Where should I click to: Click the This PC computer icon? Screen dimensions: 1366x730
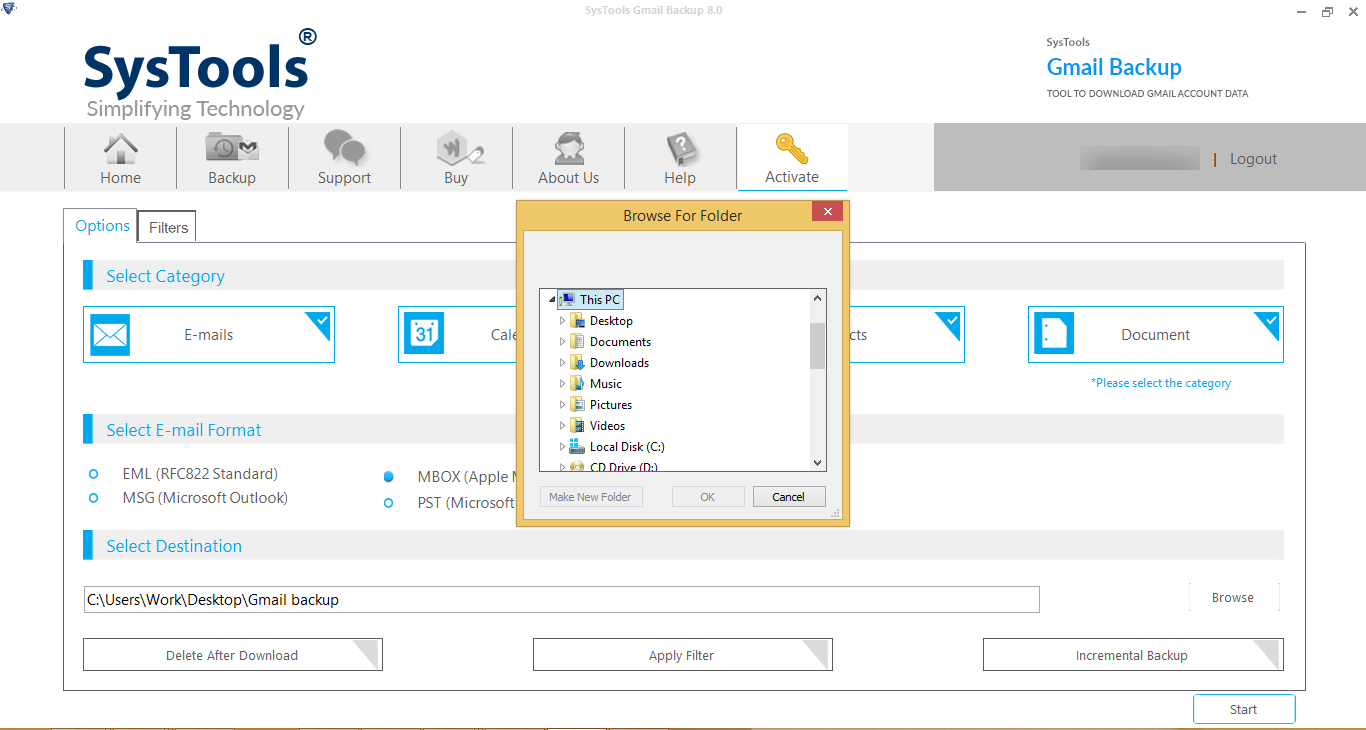567,299
